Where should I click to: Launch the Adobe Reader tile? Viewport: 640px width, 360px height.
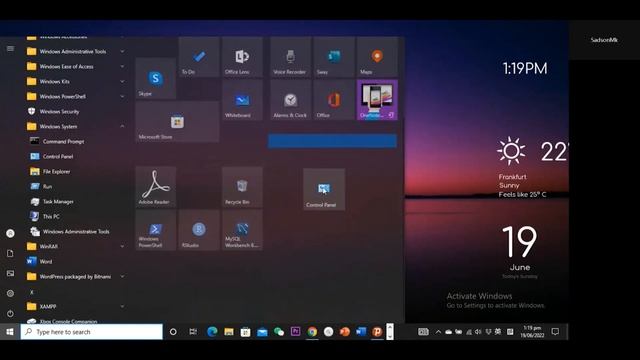156,187
